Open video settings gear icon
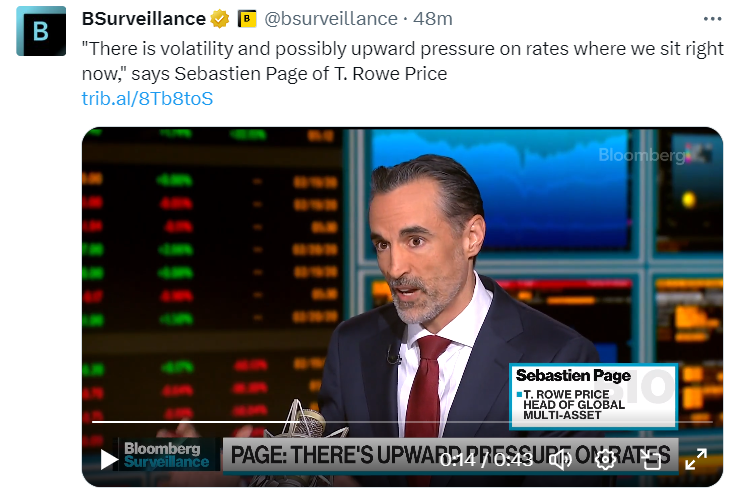Viewport: 742px width, 493px height. click(x=605, y=459)
